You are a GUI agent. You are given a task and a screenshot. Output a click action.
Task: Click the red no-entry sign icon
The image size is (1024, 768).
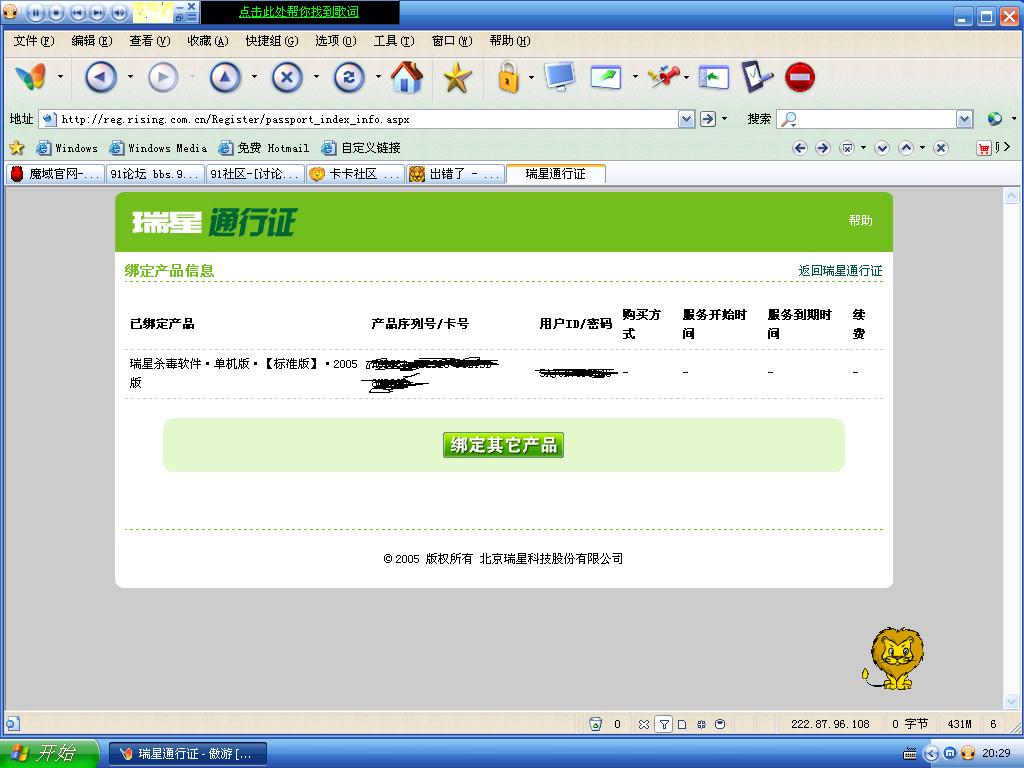(x=800, y=77)
